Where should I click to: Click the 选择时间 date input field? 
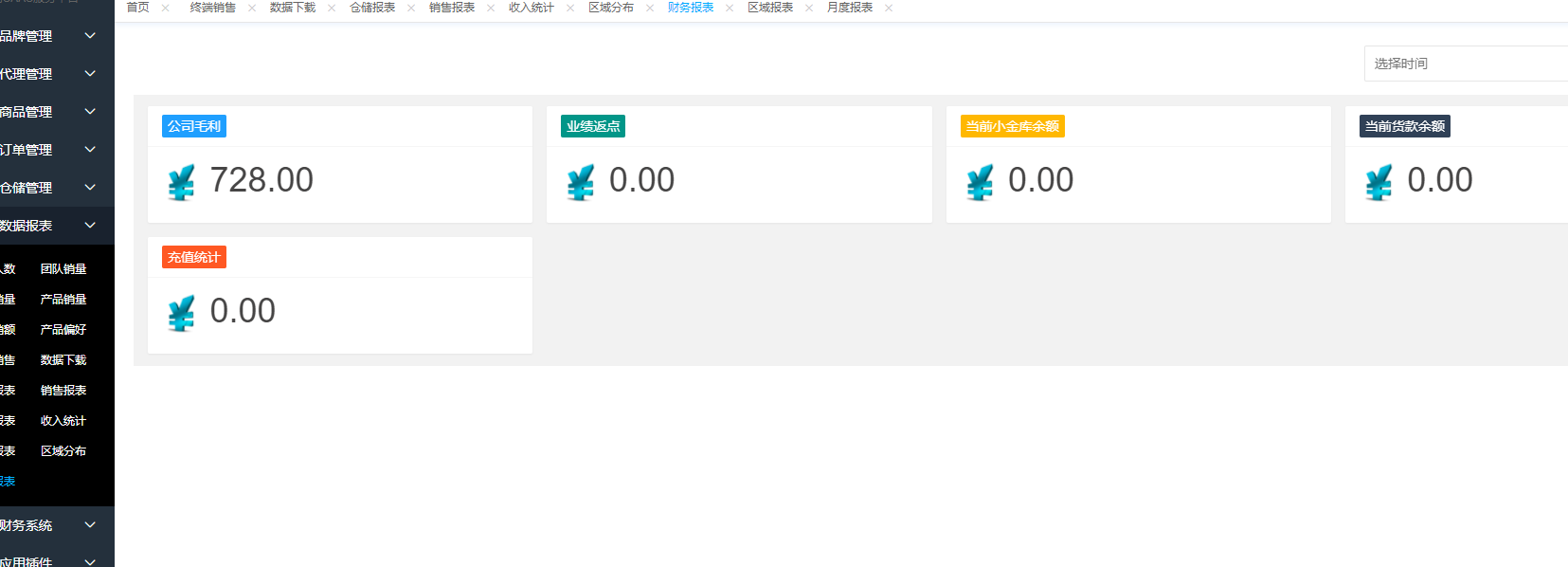1464,64
